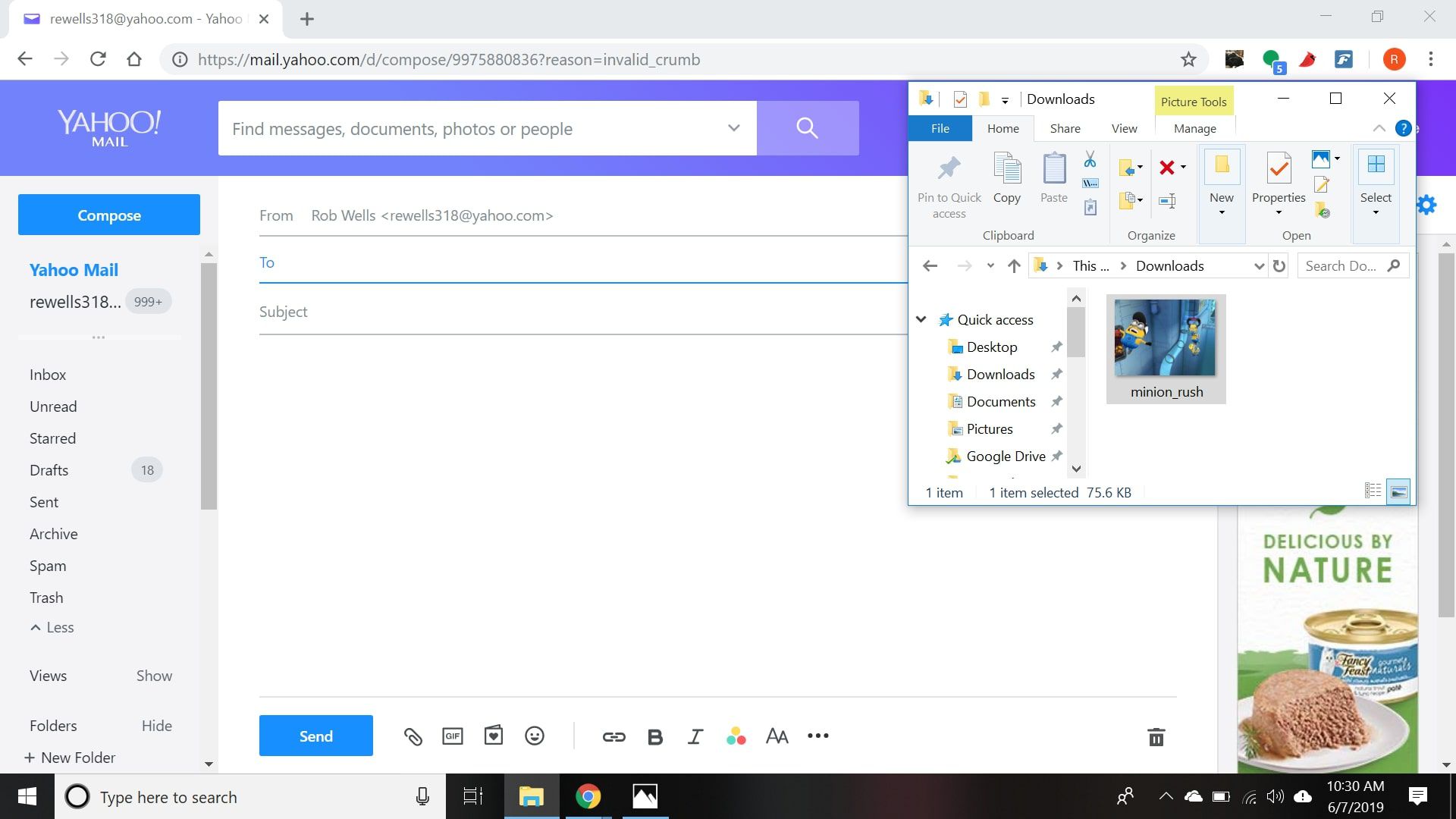This screenshot has height=819, width=1456.
Task: Click the Explorer Search Downloads box
Action: [1354, 265]
